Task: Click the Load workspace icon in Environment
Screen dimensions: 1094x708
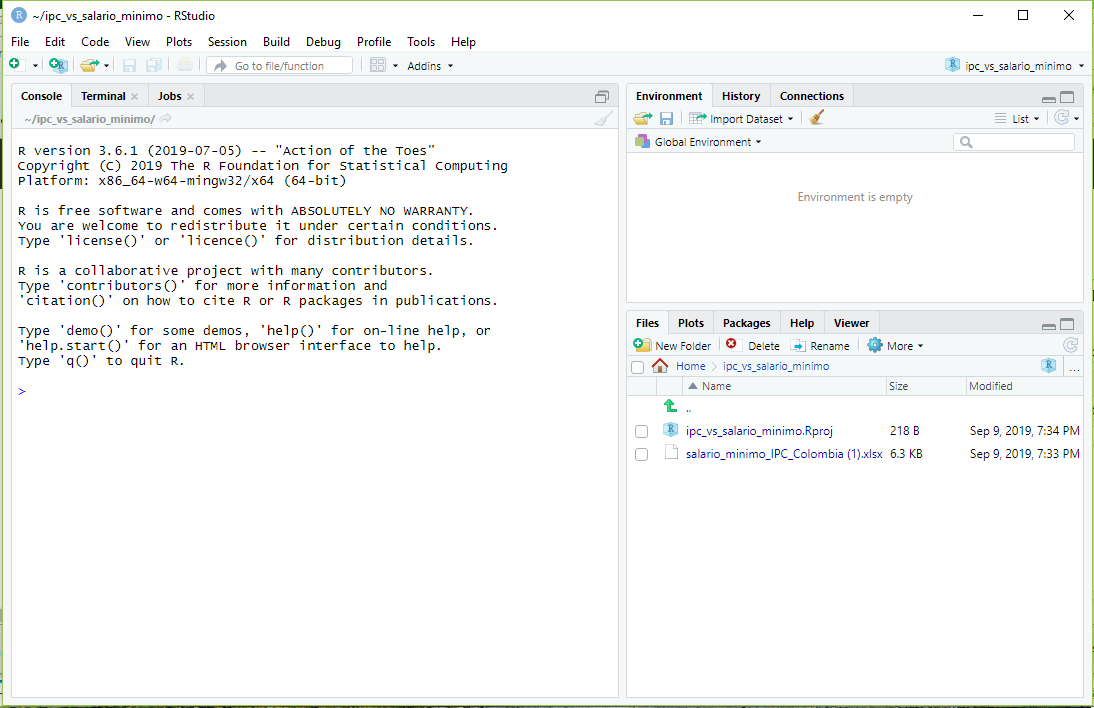Action: click(643, 119)
